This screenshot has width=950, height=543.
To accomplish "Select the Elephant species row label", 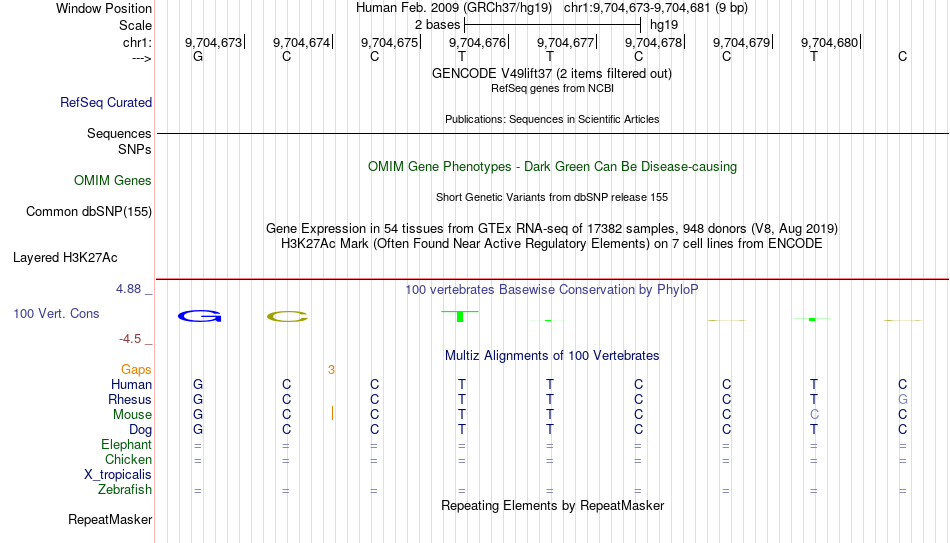I will click(126, 445).
